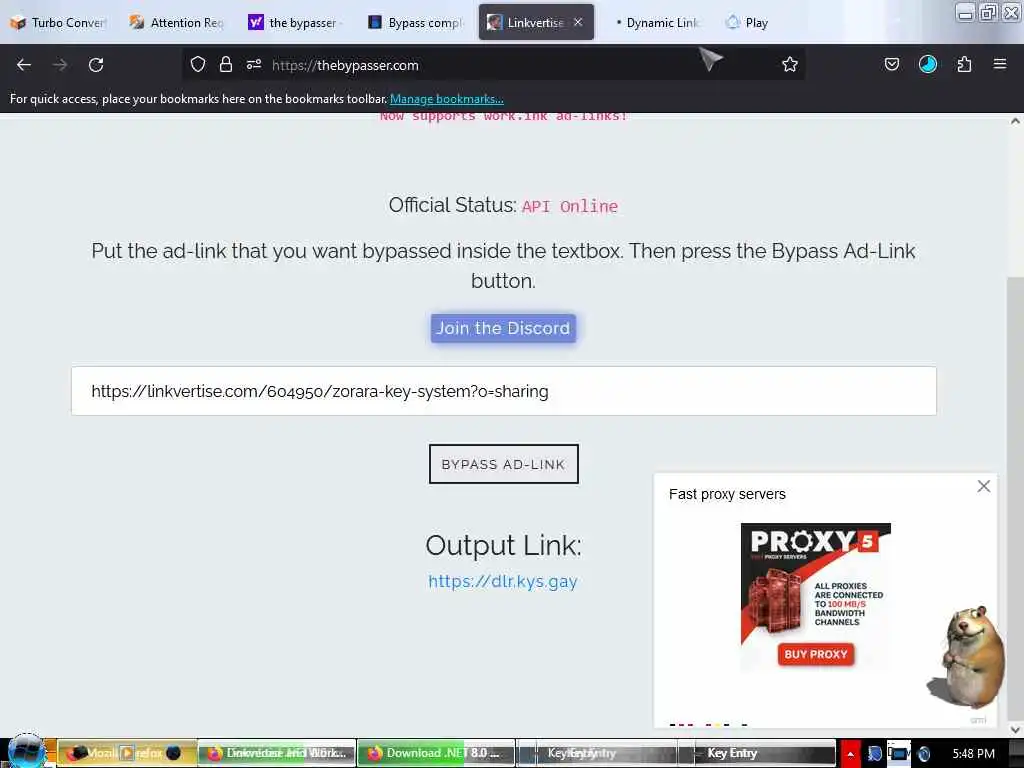This screenshot has height=768, width=1024.
Task: Reload the current page
Action: point(96,65)
